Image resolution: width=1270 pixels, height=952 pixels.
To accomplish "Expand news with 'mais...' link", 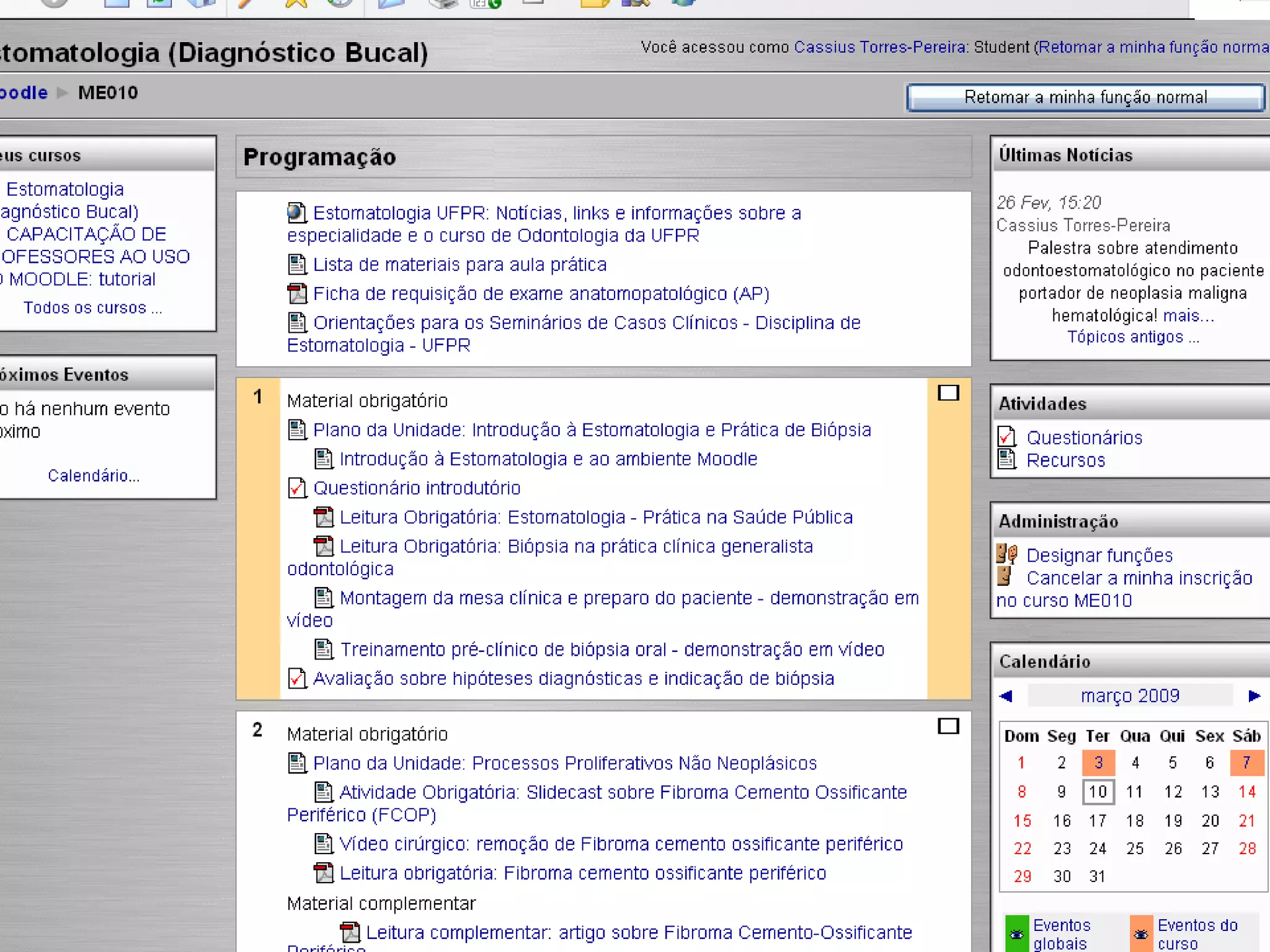I will pos(1188,315).
